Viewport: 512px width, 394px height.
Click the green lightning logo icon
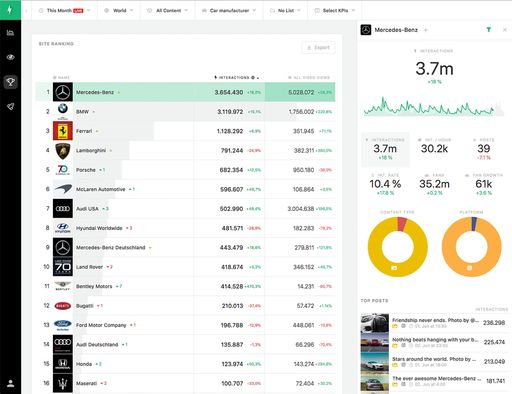pyautogui.click(x=10, y=10)
